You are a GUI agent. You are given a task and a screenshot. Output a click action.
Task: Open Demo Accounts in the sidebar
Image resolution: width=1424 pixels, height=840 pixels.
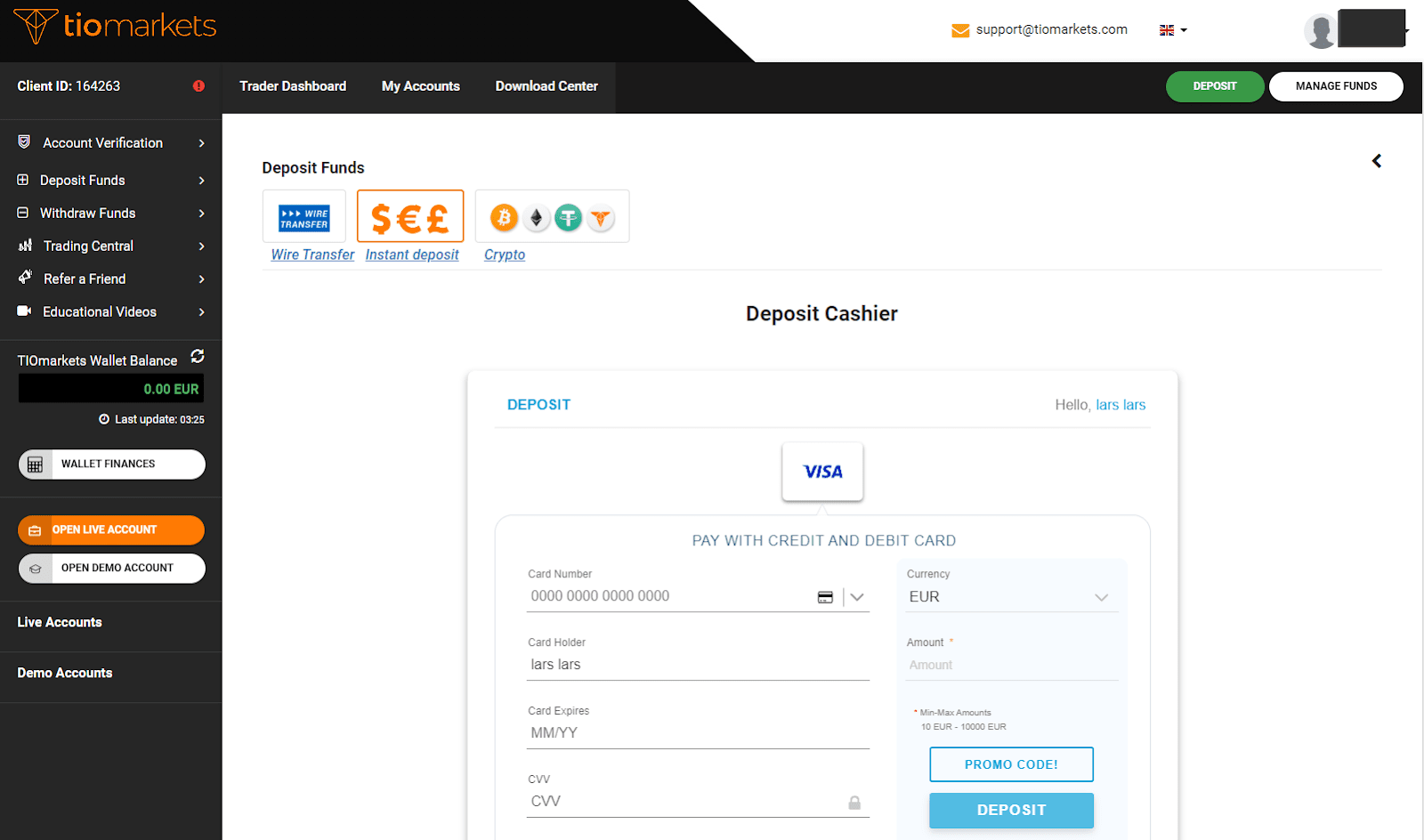tap(65, 673)
